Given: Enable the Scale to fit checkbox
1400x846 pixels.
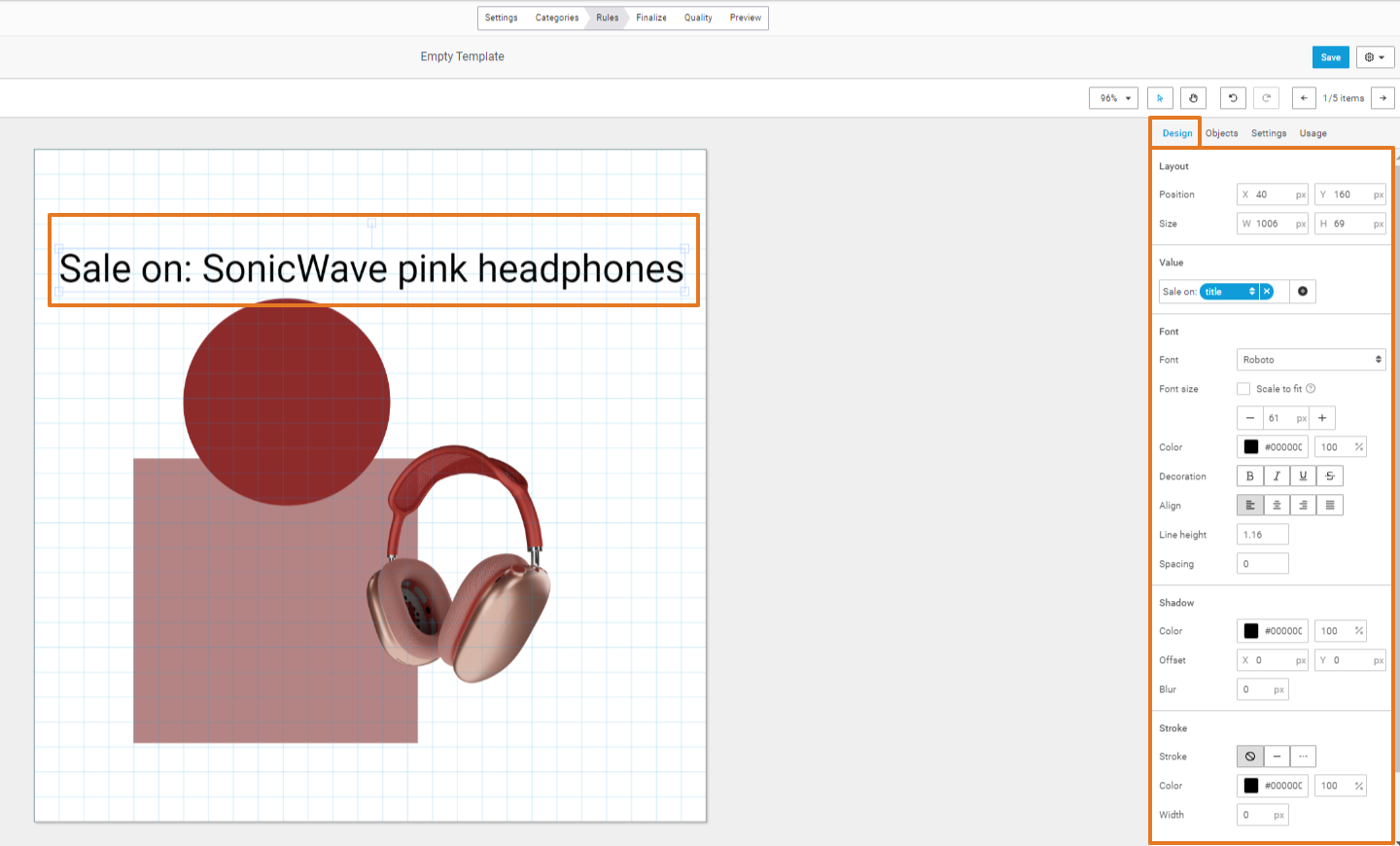Looking at the screenshot, I should pyautogui.click(x=1243, y=389).
